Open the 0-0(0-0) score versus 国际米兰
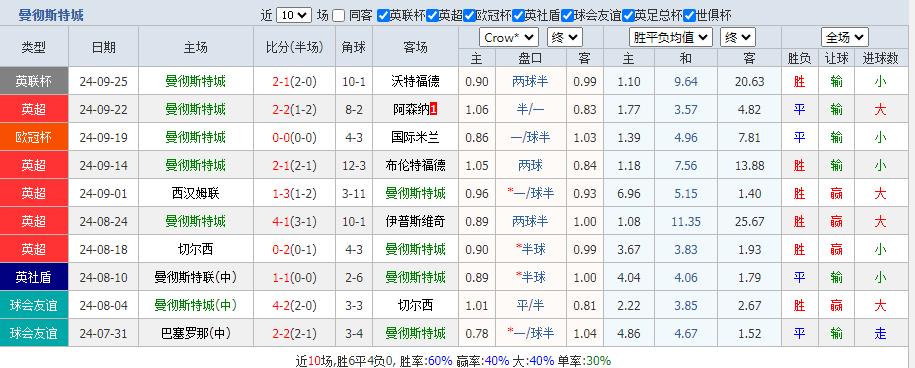915x368 pixels. (295, 138)
